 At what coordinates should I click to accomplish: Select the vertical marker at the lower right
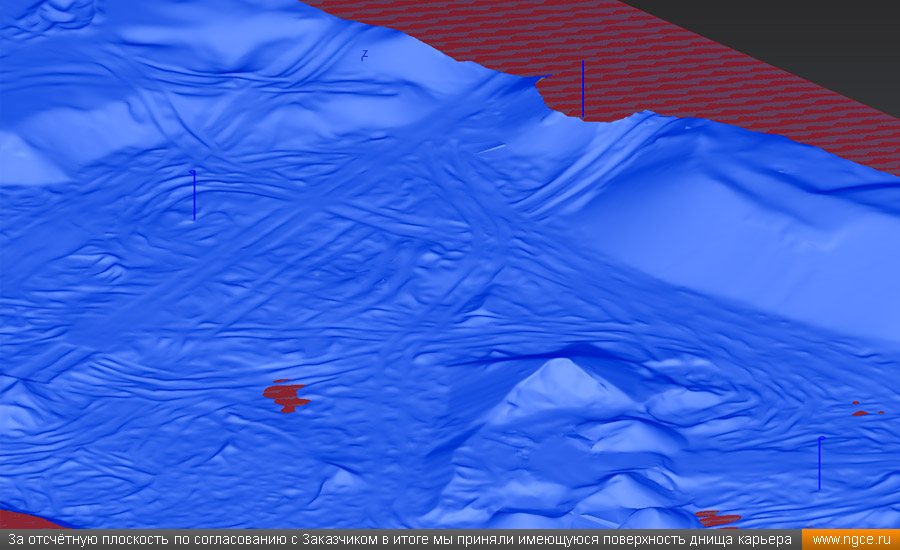(820, 463)
